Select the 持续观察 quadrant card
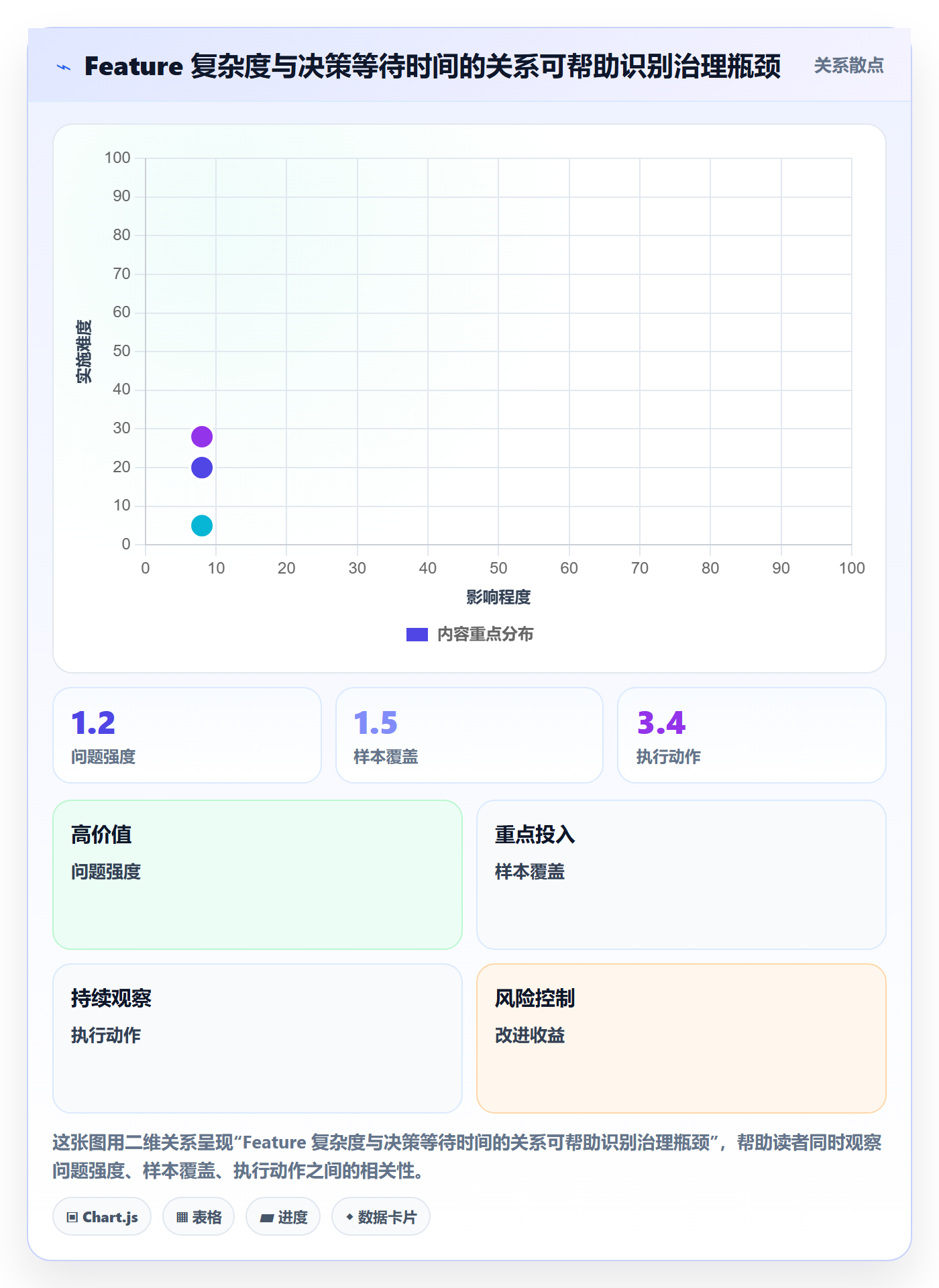Viewport: 939px width, 1288px height. tap(258, 1038)
